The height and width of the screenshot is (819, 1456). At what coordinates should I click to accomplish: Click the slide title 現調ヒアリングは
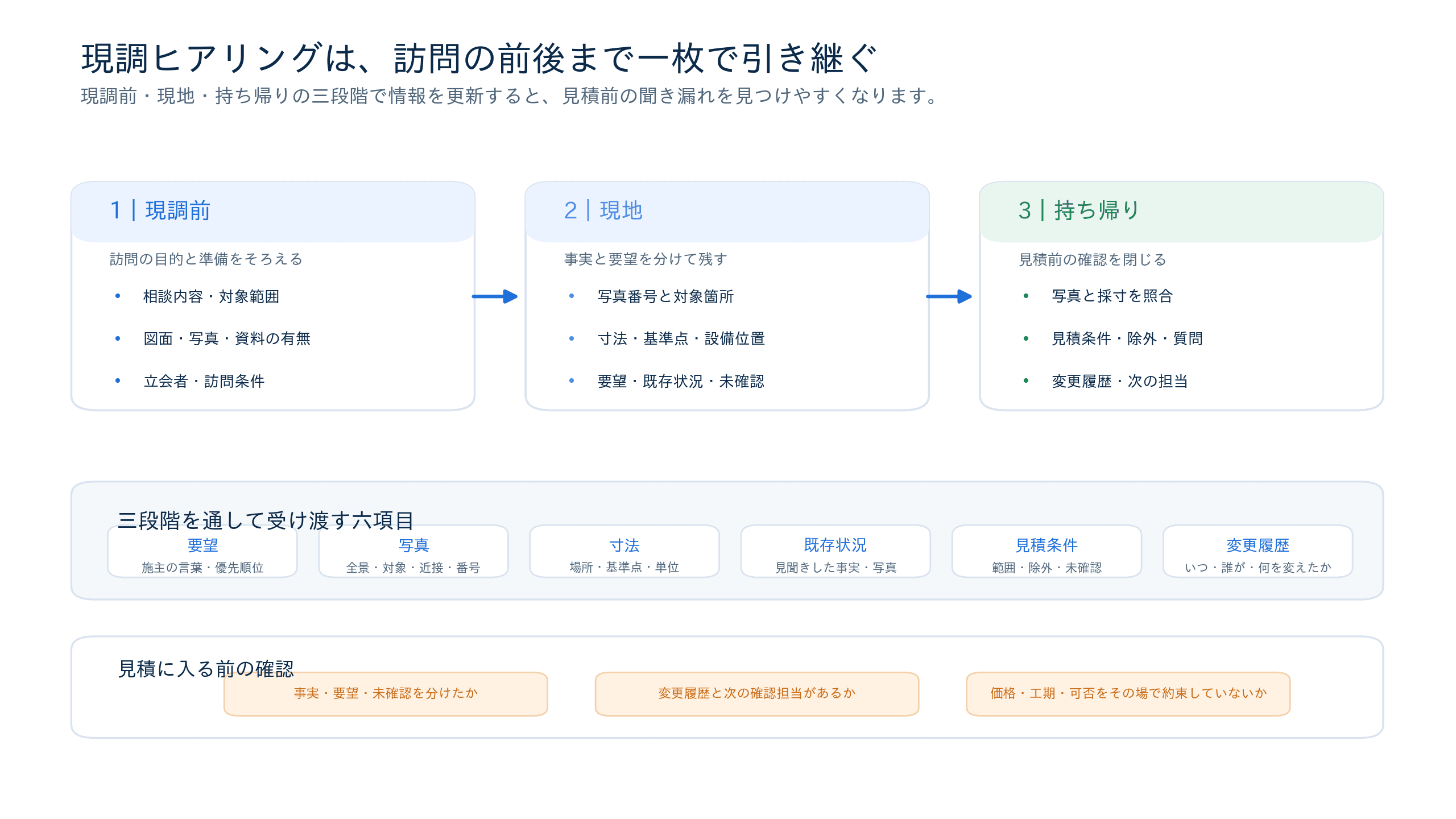(479, 58)
